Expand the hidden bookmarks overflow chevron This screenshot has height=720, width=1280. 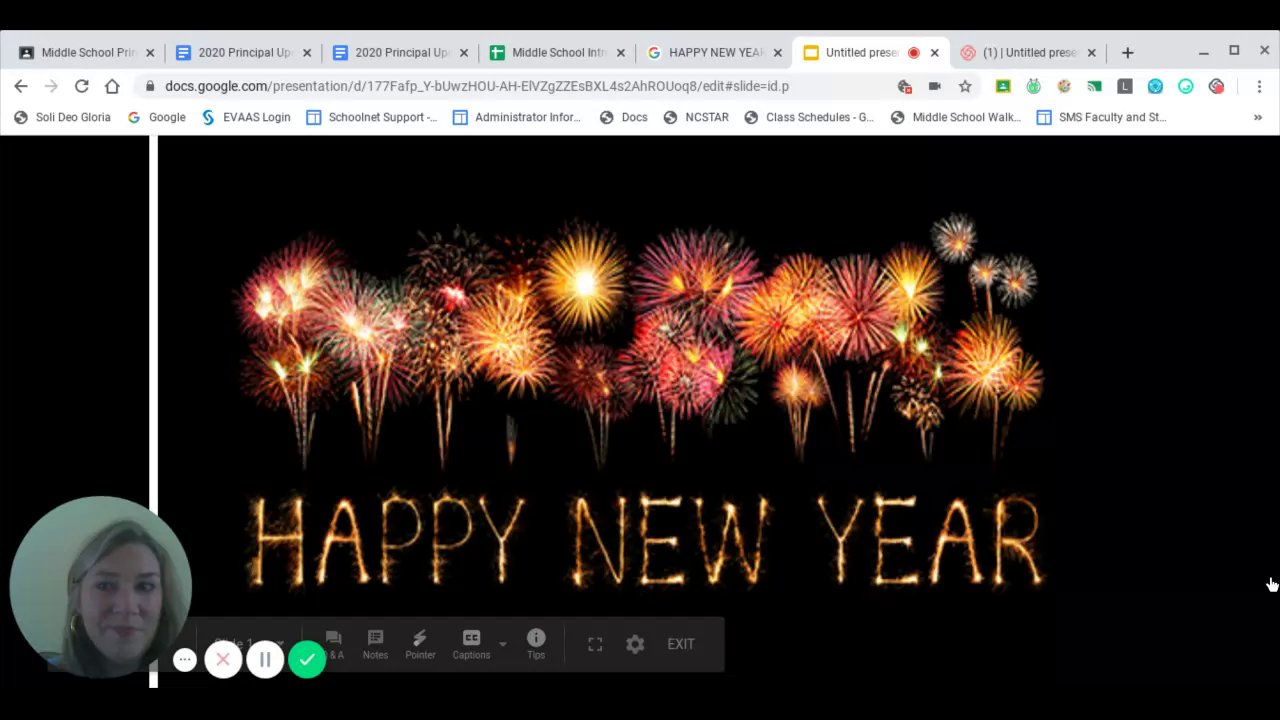click(x=1257, y=117)
